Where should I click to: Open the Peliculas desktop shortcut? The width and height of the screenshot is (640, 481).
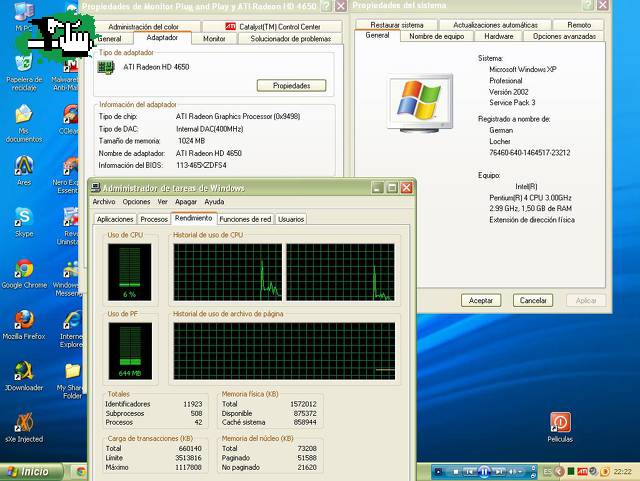tap(560, 427)
